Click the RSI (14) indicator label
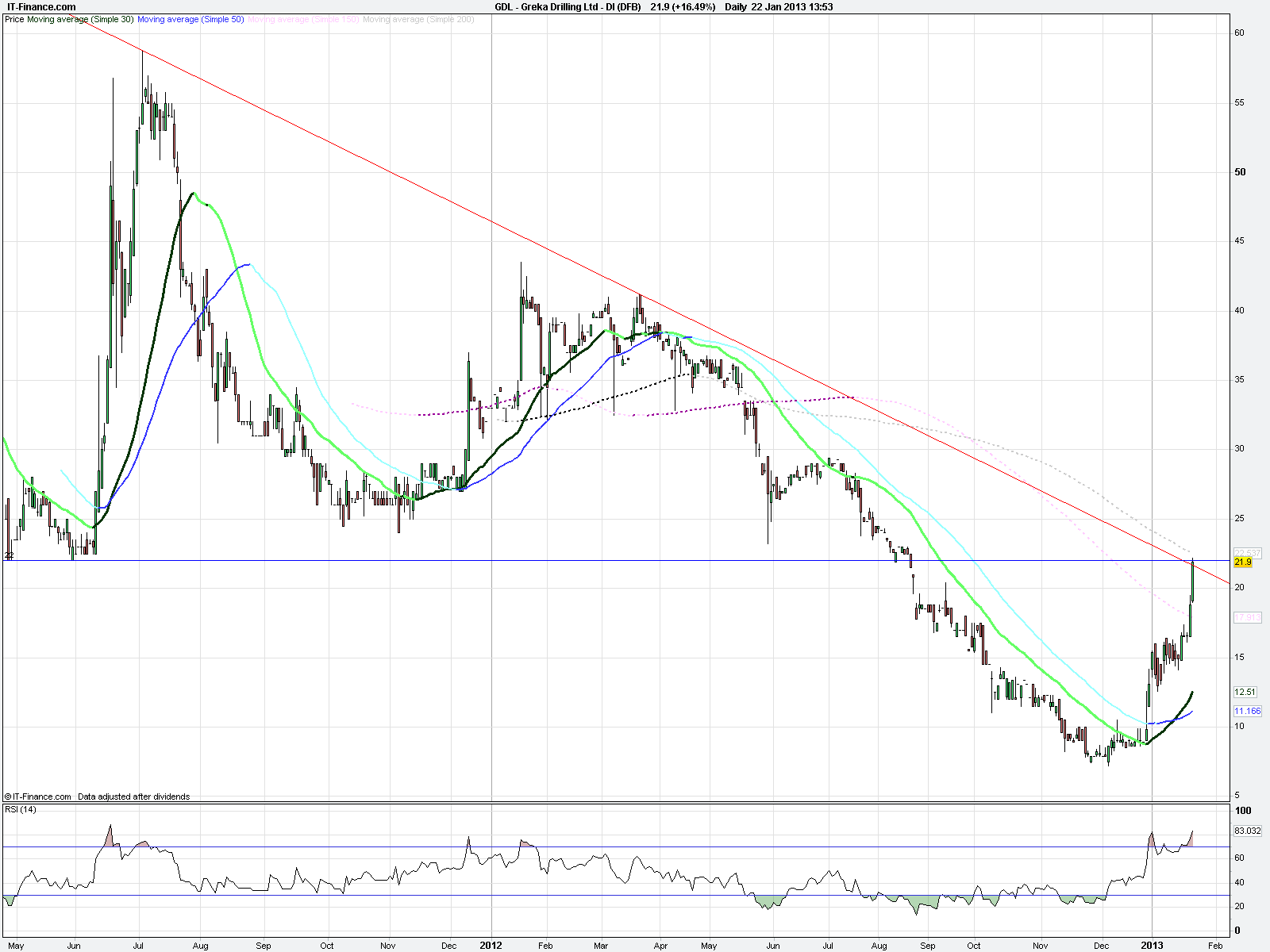The width and height of the screenshot is (1270, 952). point(21,809)
